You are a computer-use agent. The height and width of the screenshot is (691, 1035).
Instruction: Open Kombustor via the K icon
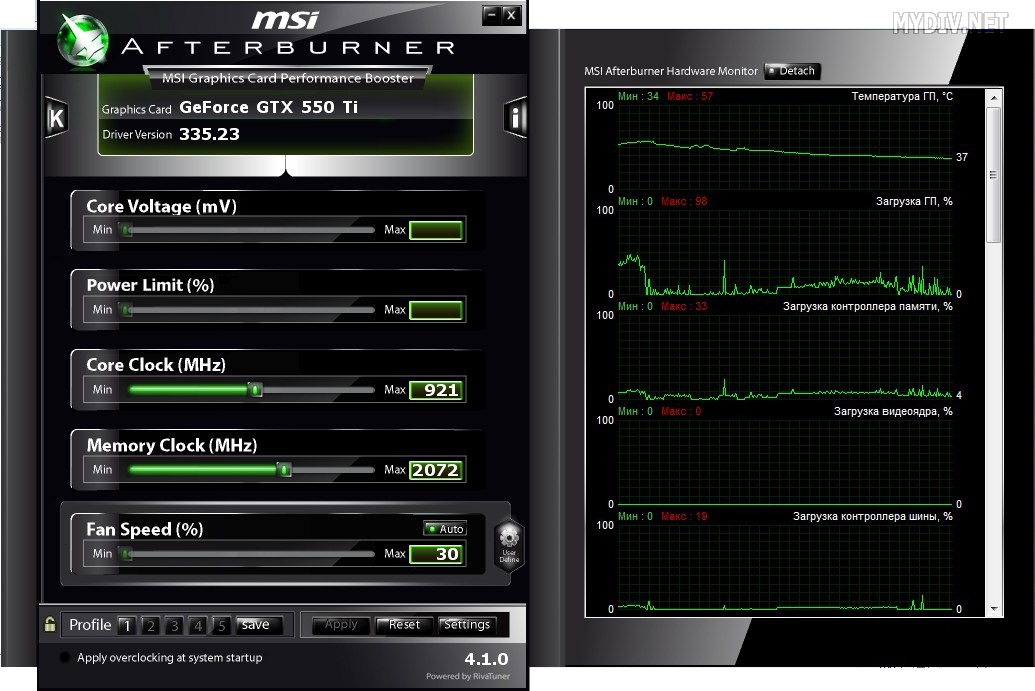56,117
